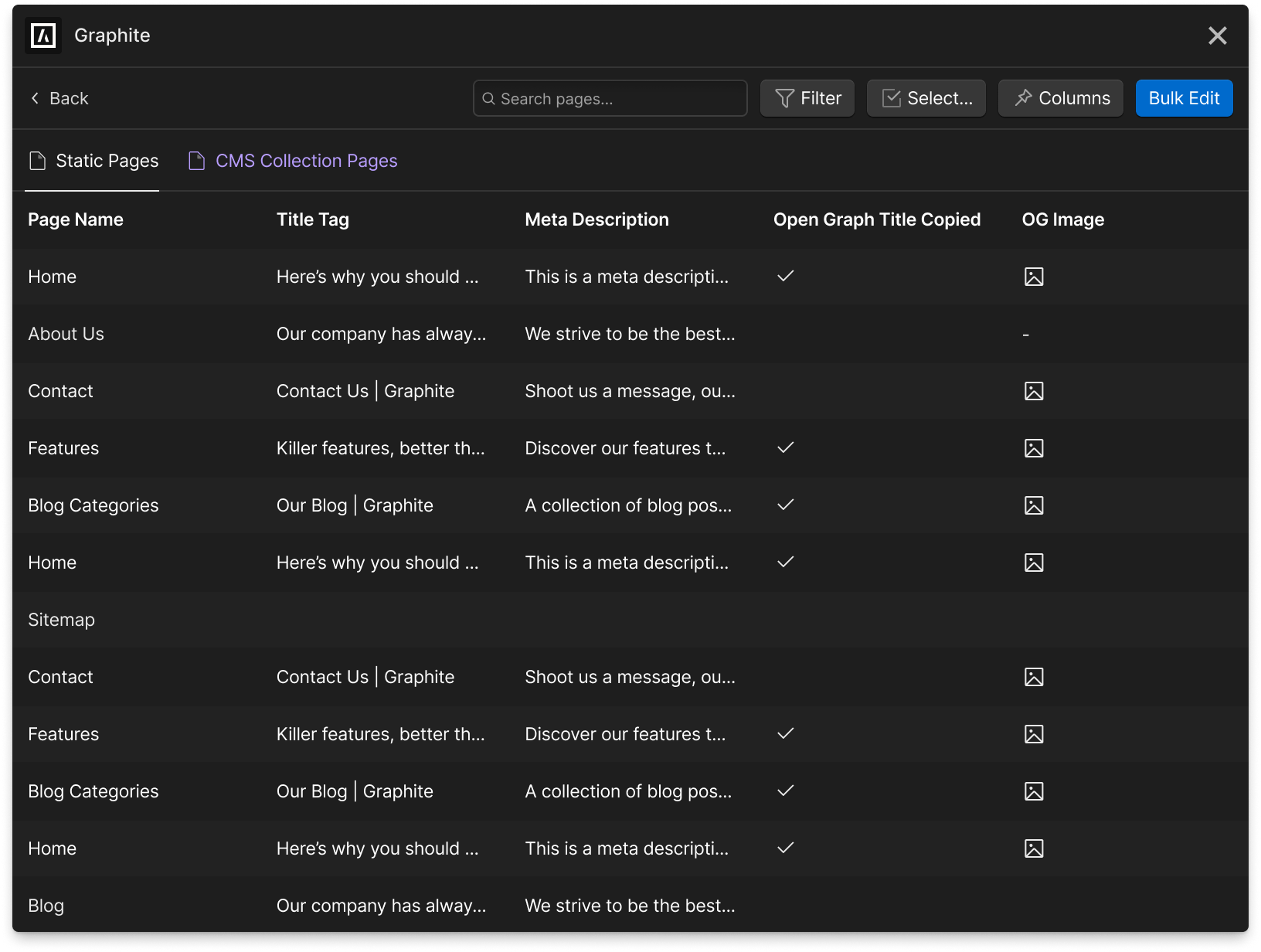Screen dimensions: 1261x952
Task: Click checkmark in first Home row
Action: (786, 276)
